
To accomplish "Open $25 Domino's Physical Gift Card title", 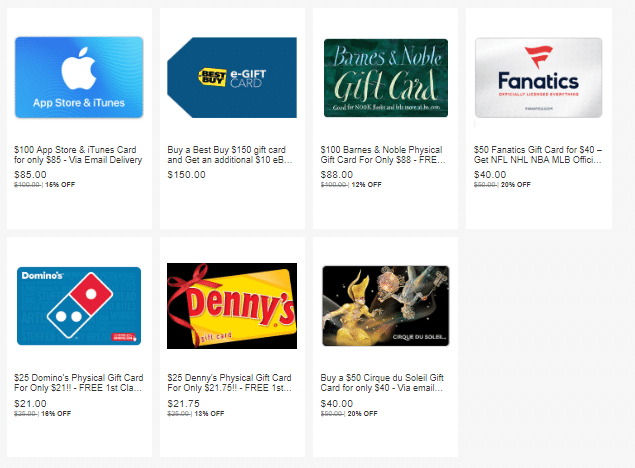I will pos(79,383).
